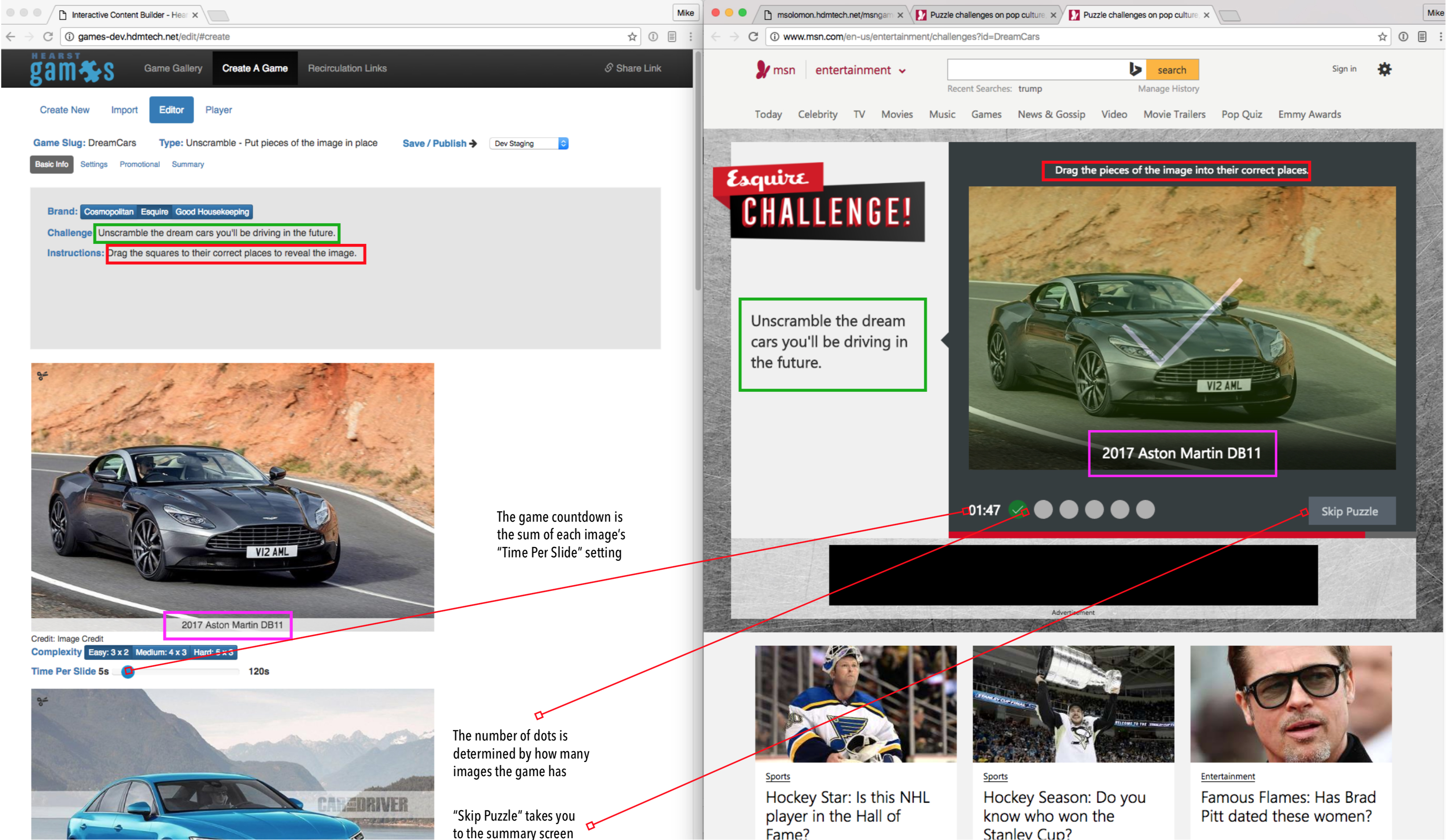Close the msolomon.hdmtech.net tab
Screen dimensions: 1446x840
(900, 15)
